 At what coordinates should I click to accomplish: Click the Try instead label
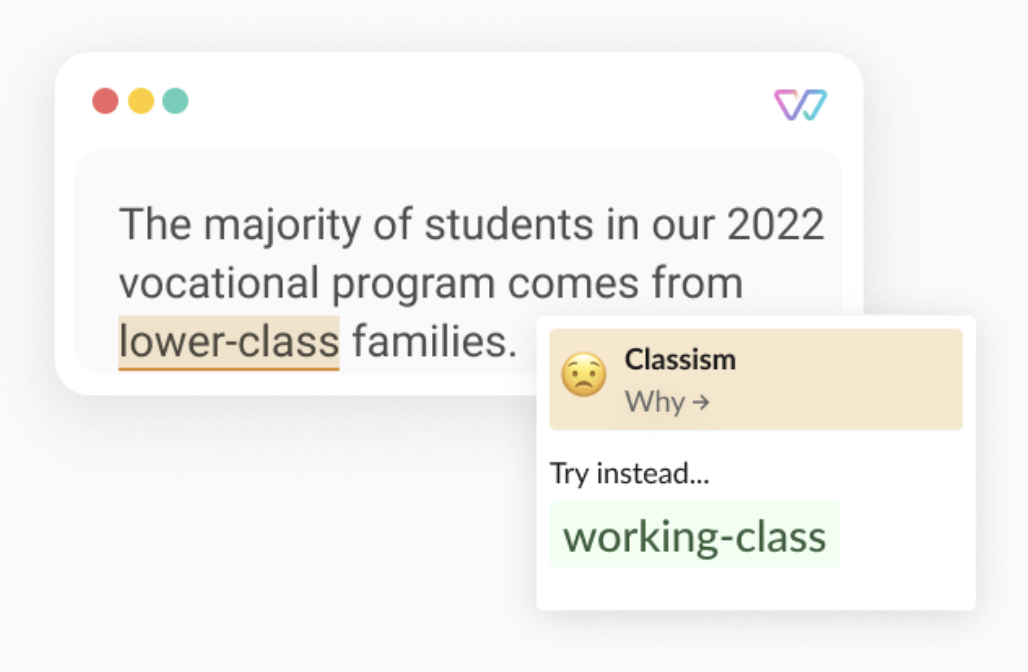click(629, 473)
